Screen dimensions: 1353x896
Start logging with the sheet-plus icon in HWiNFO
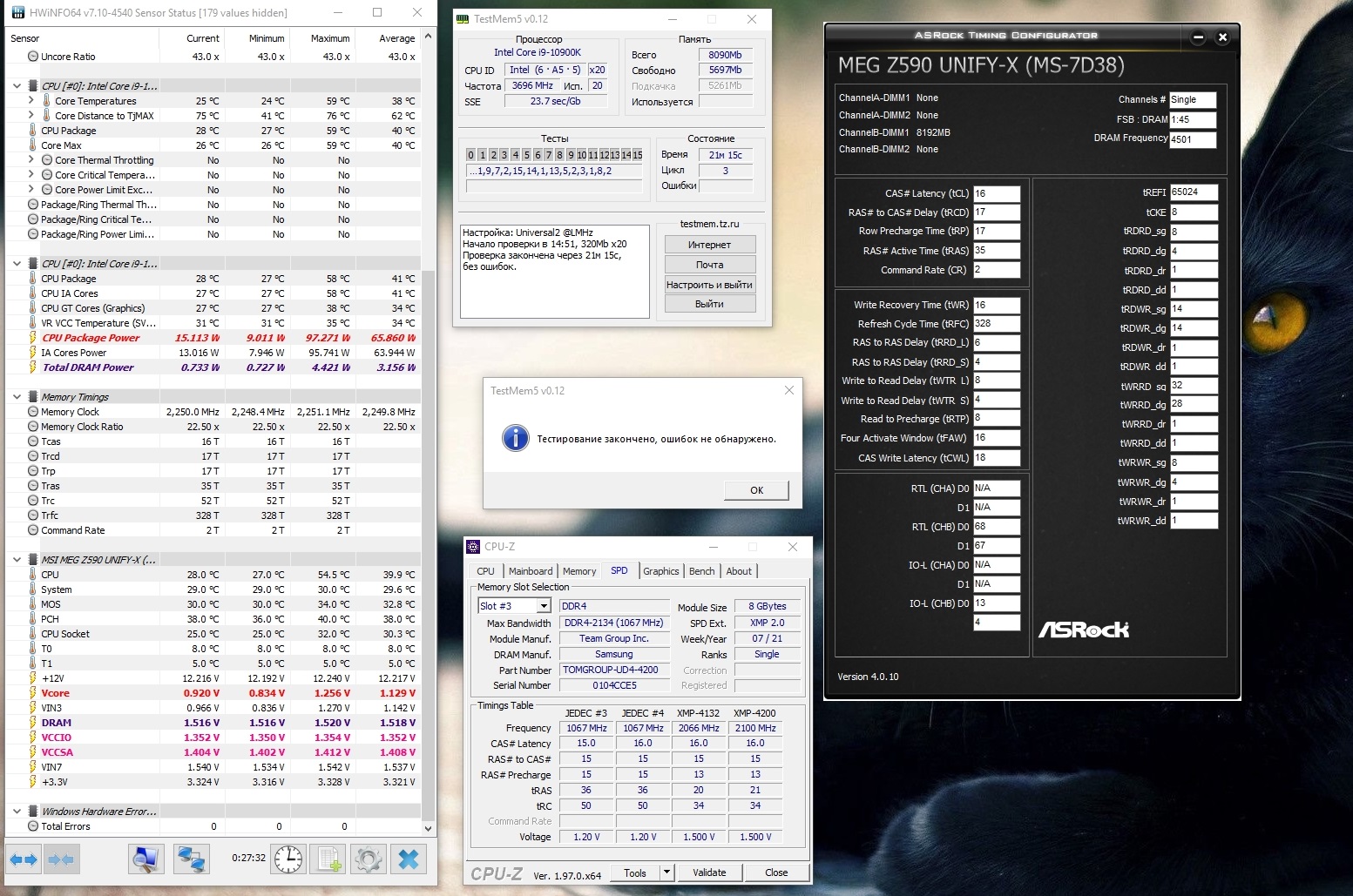pyautogui.click(x=328, y=859)
